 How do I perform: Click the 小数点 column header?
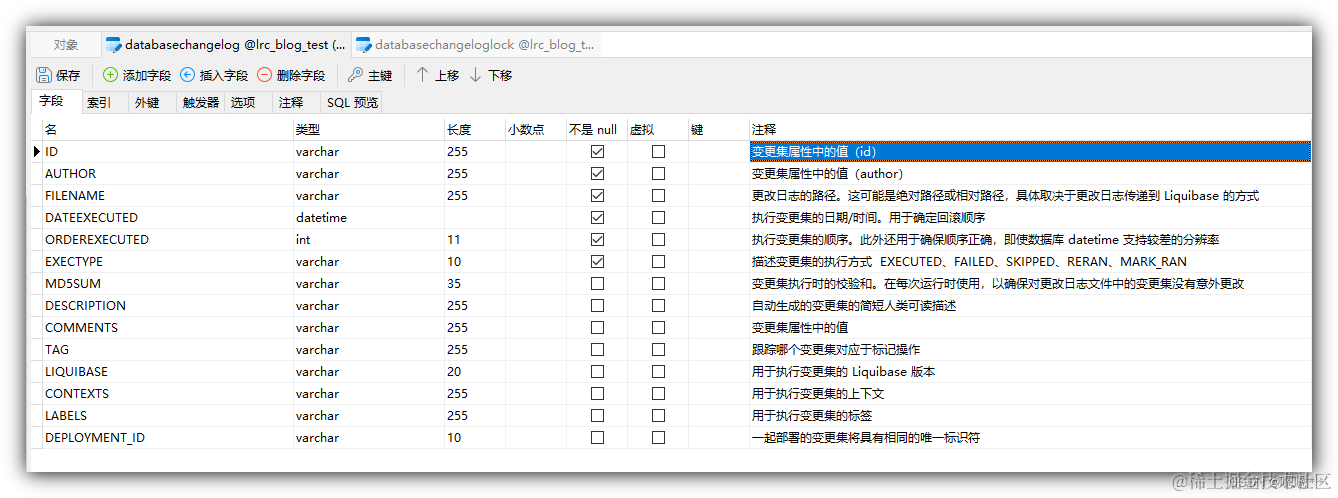point(535,130)
